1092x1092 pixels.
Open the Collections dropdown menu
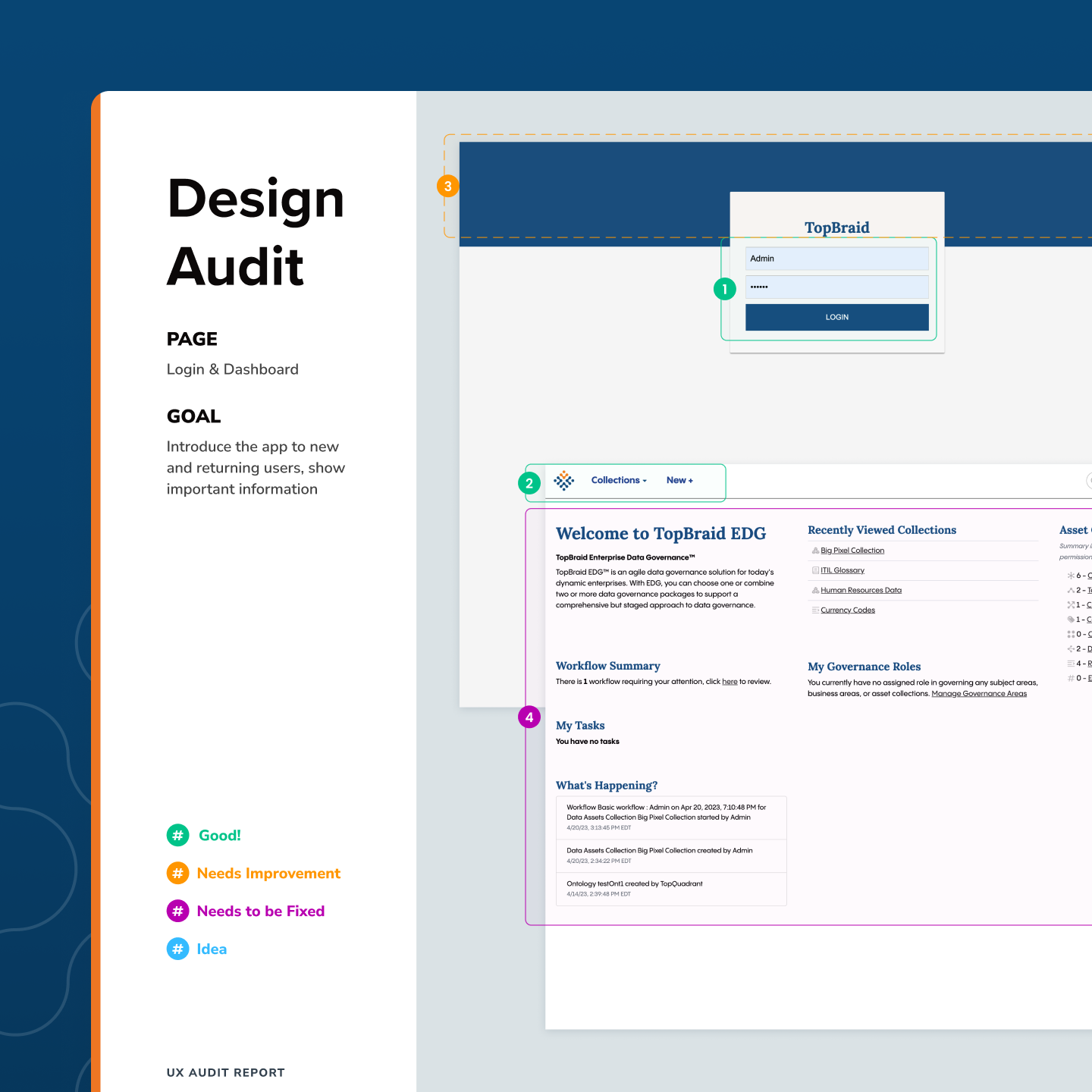click(619, 480)
